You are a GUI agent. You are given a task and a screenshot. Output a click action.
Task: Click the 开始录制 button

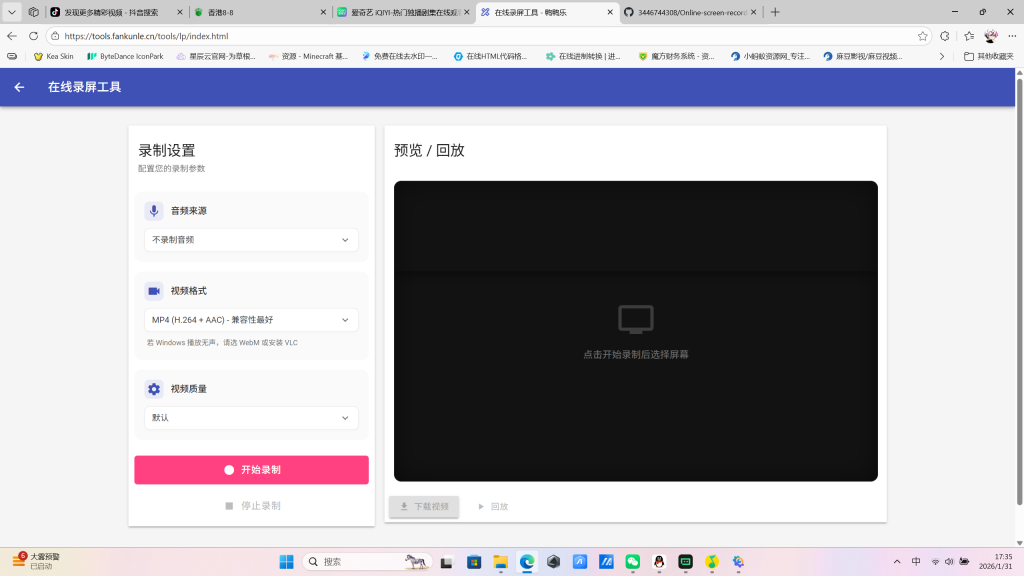tap(251, 469)
